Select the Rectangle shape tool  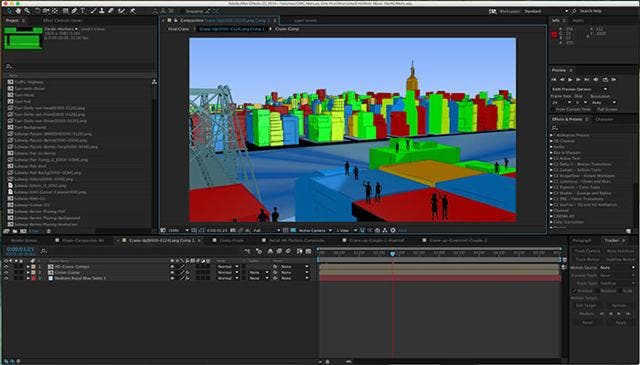point(66,11)
